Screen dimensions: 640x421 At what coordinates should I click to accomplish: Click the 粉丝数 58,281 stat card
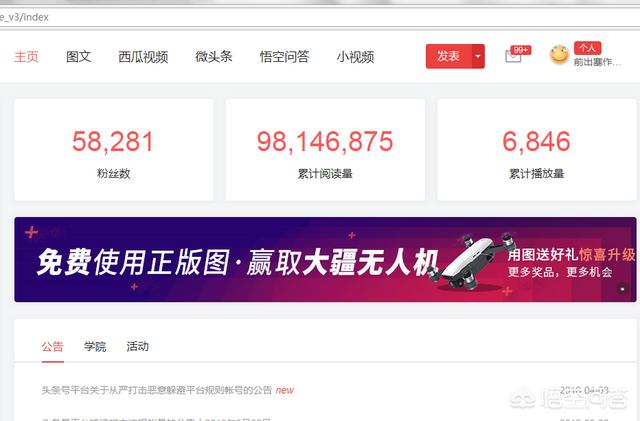pos(114,149)
